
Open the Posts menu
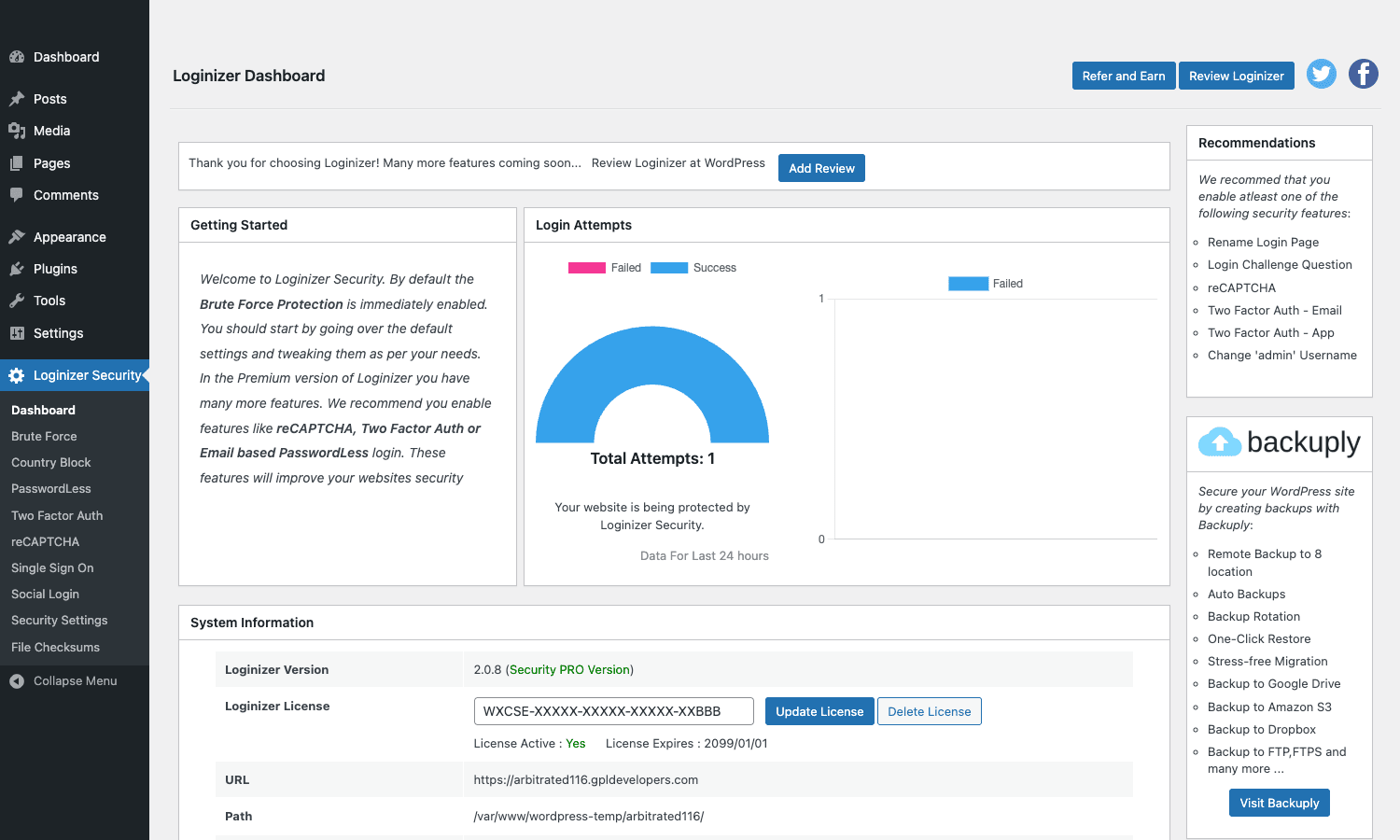point(75,99)
